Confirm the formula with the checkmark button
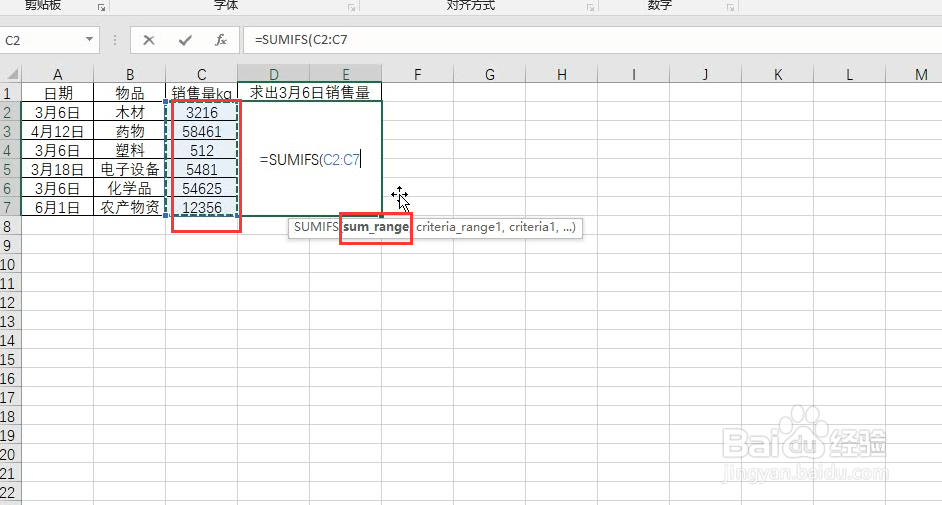Viewport: 942px width, 505px height. point(185,40)
